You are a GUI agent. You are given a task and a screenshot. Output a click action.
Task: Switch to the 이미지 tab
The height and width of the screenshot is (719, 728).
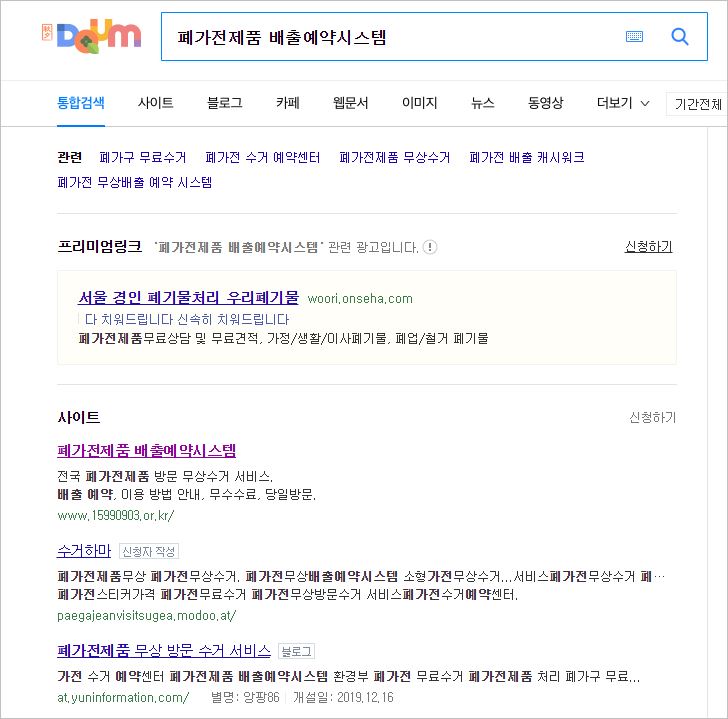420,103
